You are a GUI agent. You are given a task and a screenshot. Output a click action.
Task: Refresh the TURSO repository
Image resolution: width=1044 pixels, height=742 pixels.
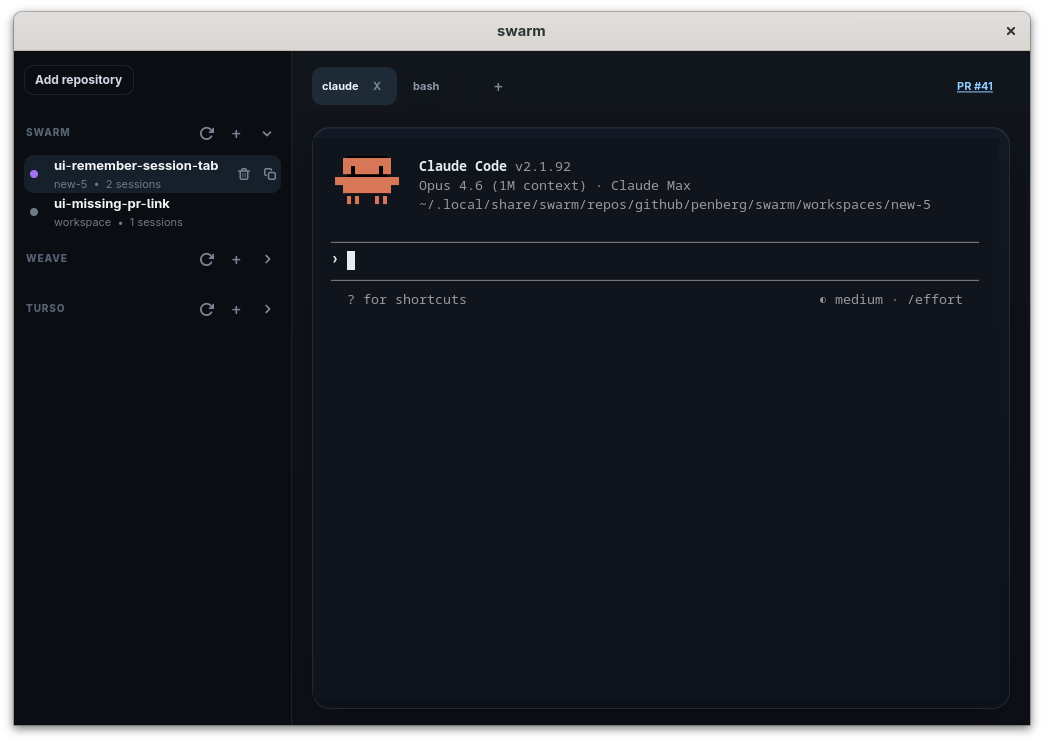(x=206, y=309)
